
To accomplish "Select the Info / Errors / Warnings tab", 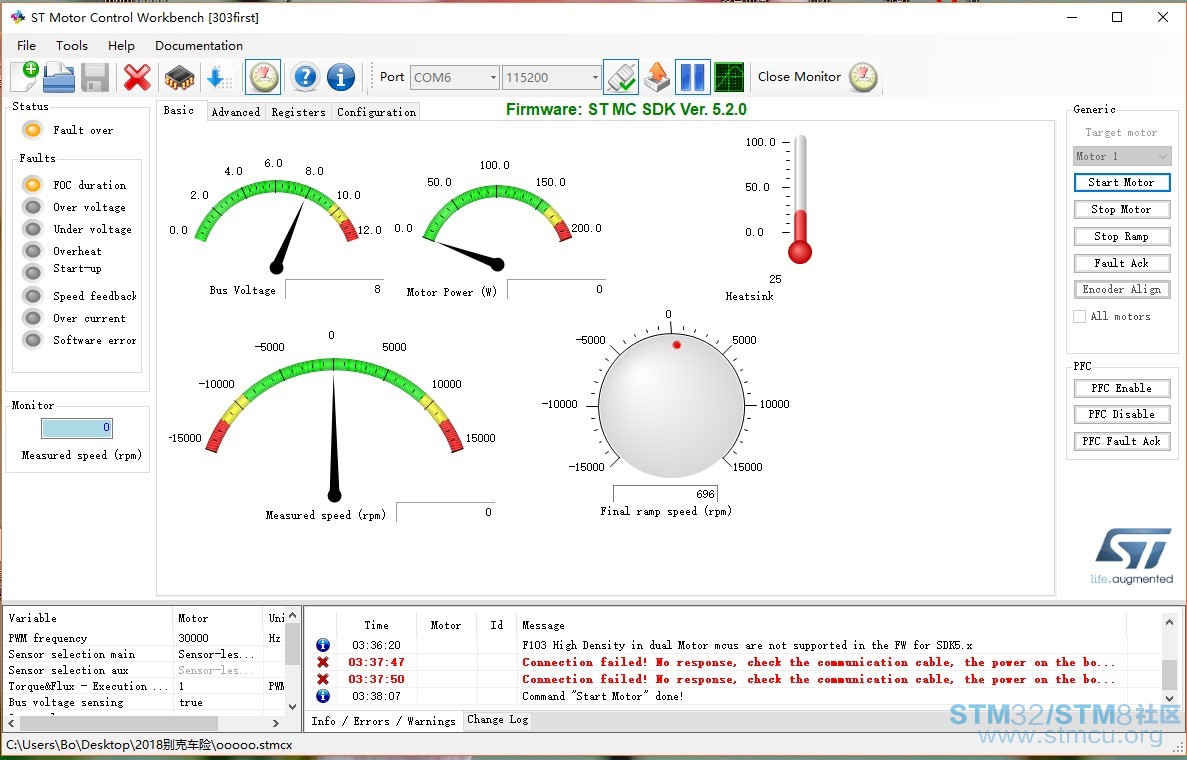I will click(x=384, y=721).
